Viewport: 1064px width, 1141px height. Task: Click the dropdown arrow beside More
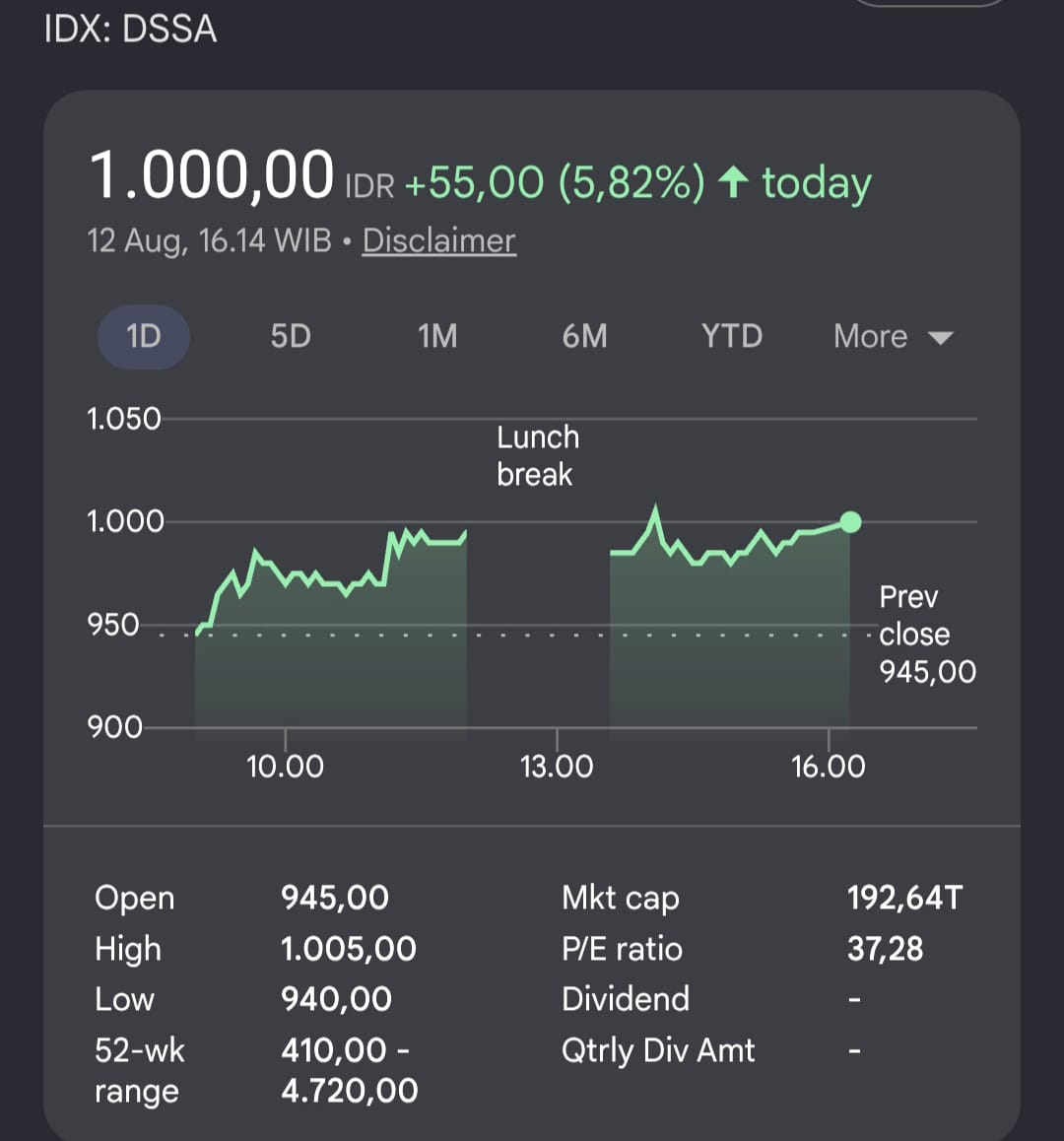[x=940, y=338]
